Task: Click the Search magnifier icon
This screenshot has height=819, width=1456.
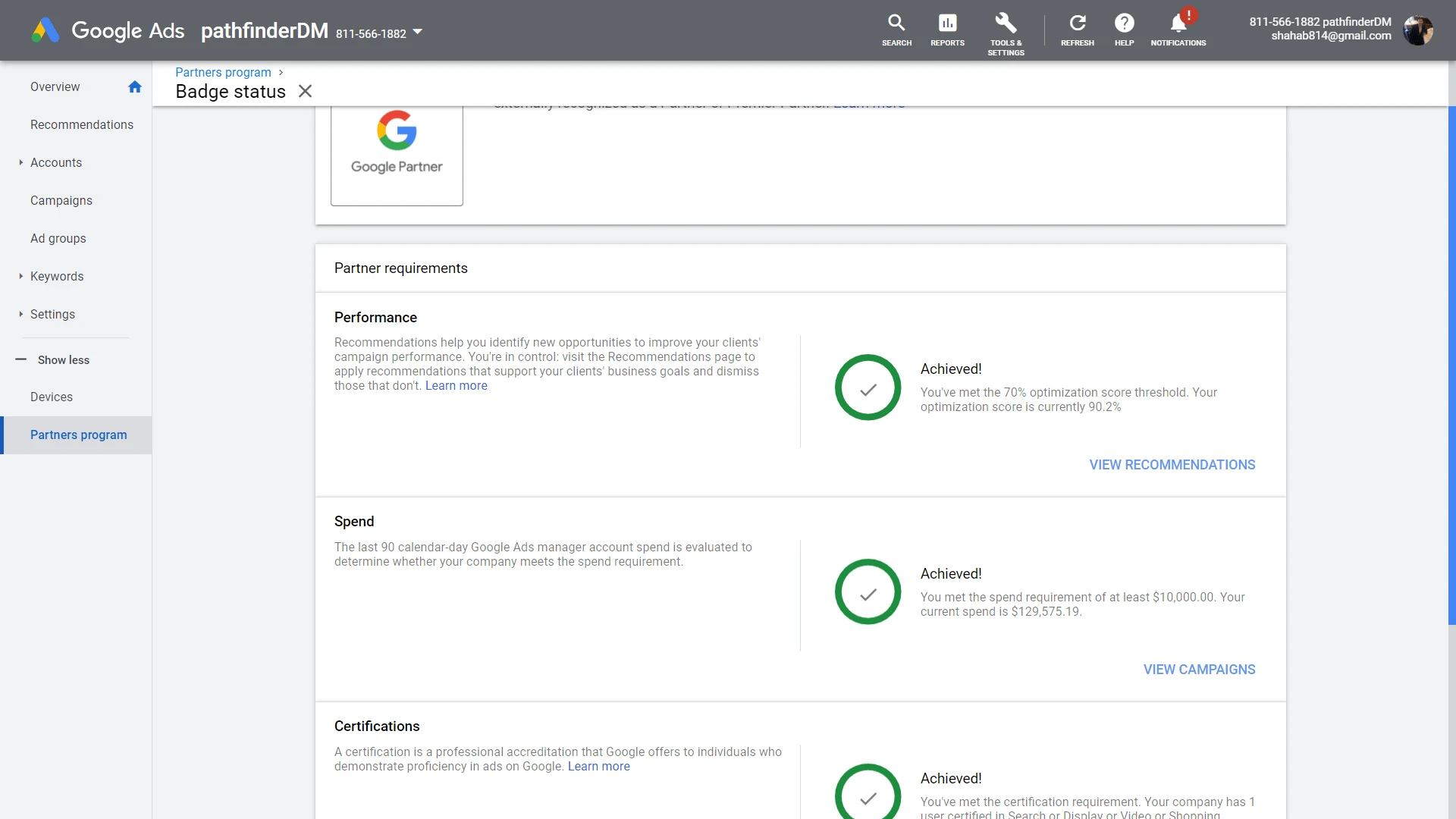Action: click(x=896, y=24)
